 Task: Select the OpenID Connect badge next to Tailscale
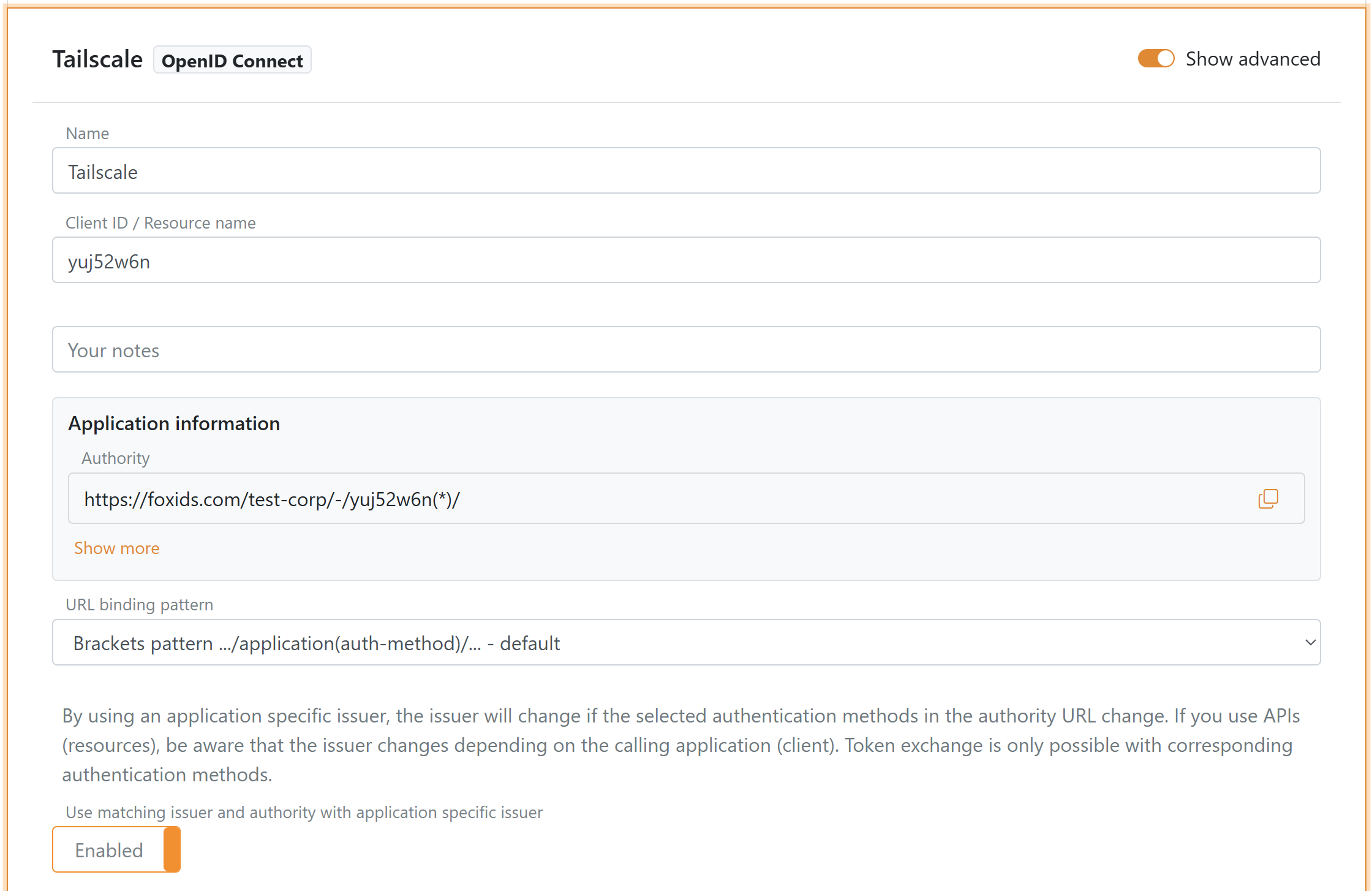tap(232, 59)
